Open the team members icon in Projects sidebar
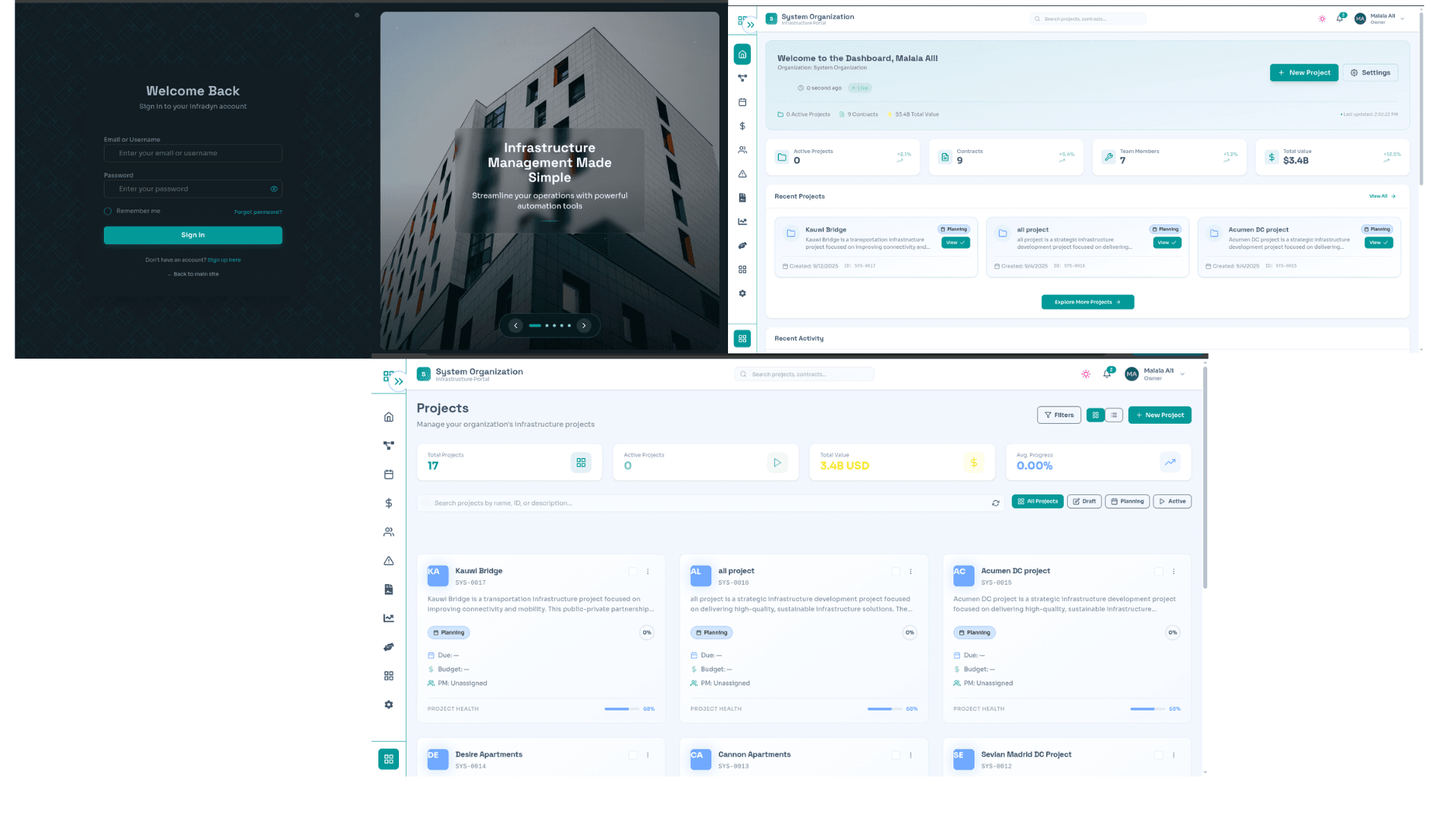Viewport: 1456px width, 819px height. (388, 532)
